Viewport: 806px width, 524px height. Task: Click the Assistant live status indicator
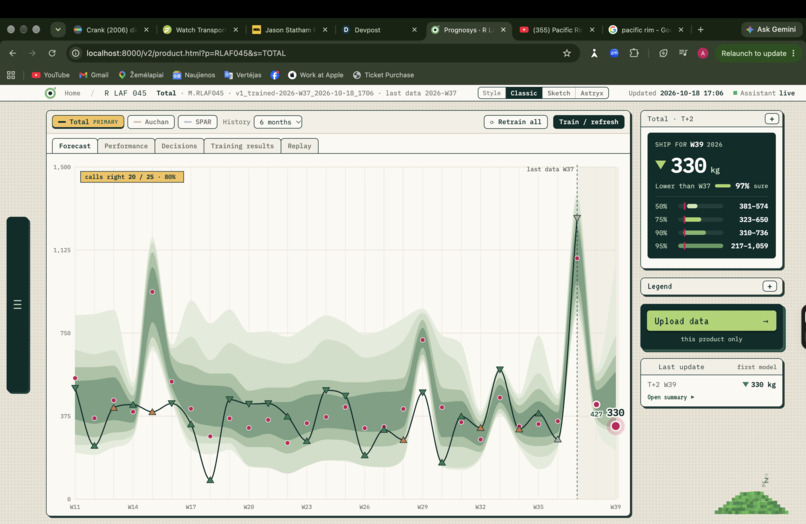[x=764, y=93]
